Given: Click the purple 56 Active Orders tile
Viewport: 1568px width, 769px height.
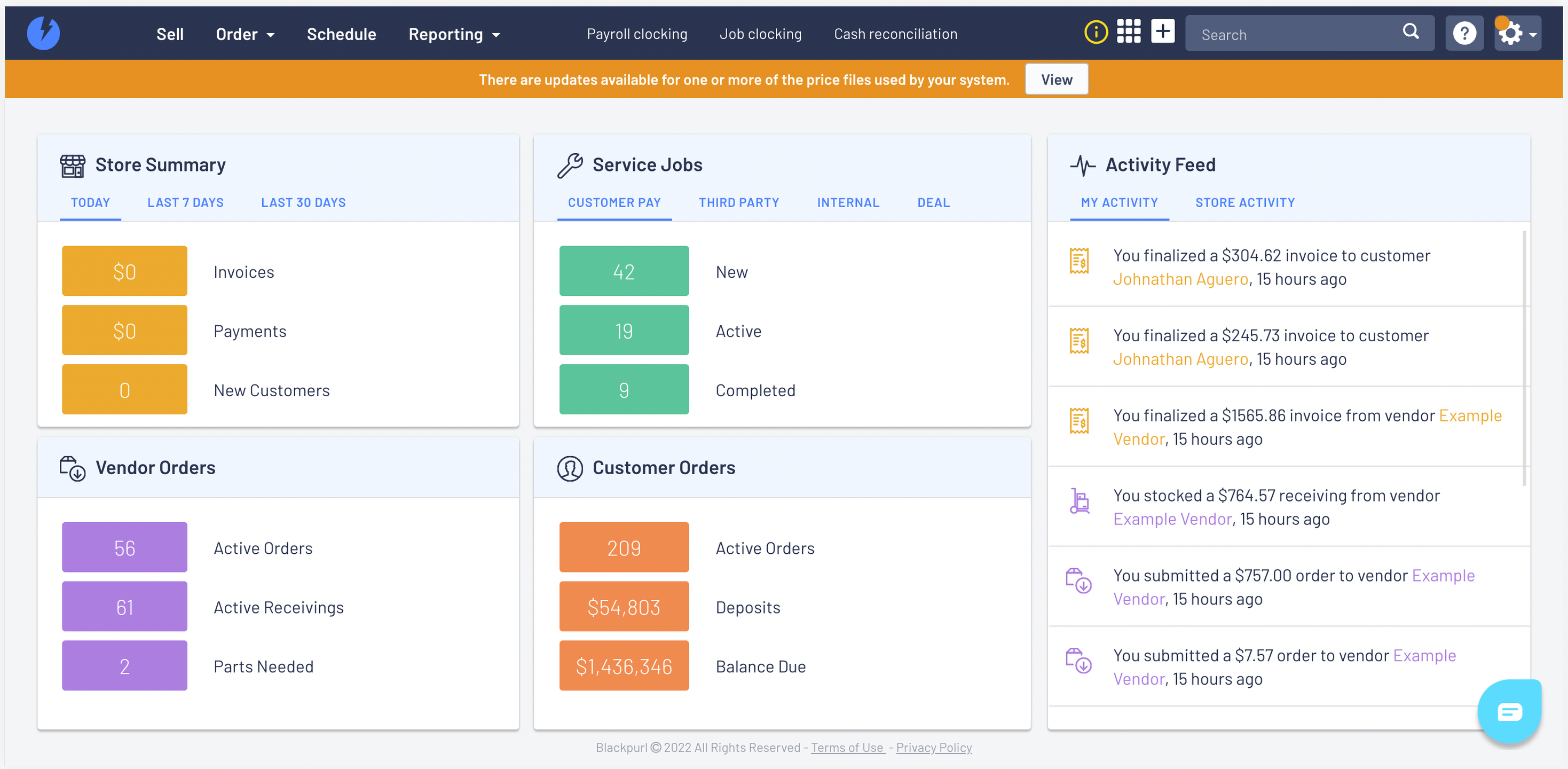Looking at the screenshot, I should tap(125, 547).
